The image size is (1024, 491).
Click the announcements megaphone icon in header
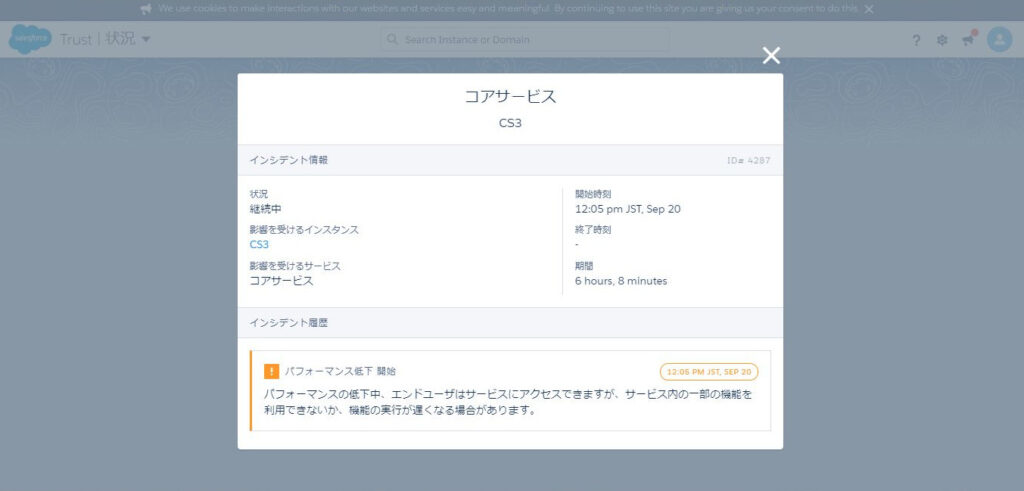coord(967,40)
